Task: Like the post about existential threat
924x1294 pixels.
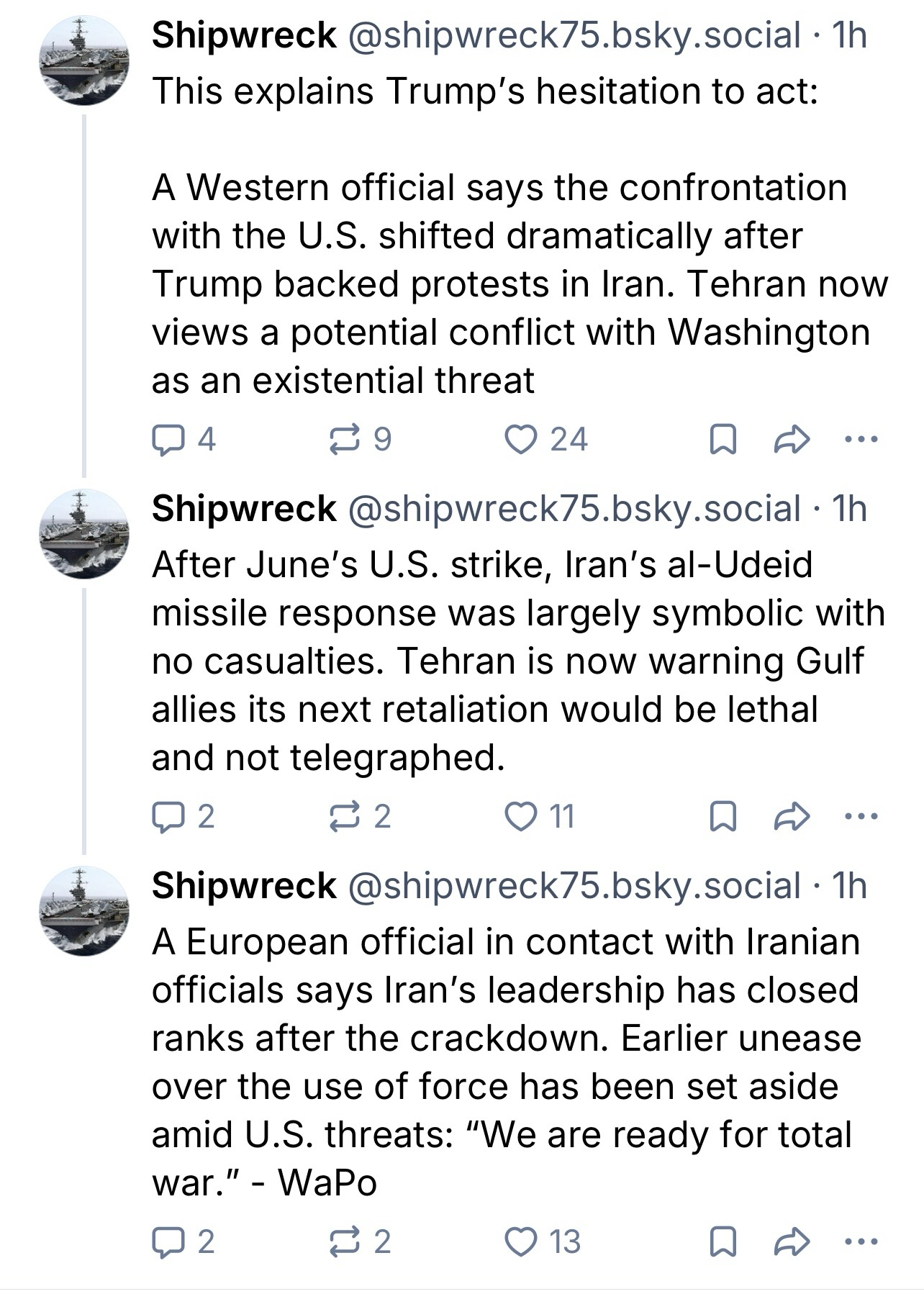Action: coord(518,440)
